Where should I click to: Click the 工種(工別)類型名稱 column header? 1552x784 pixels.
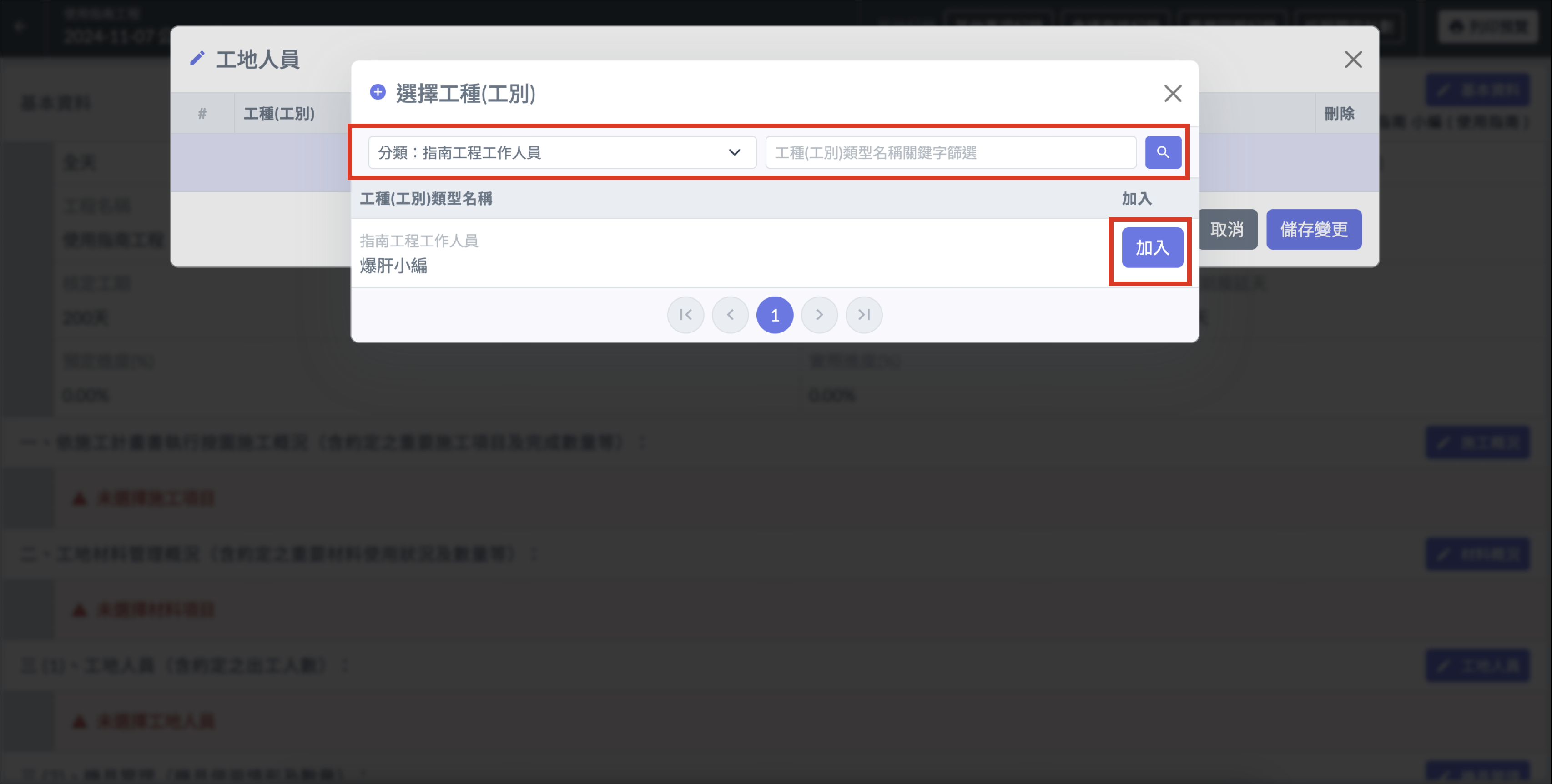[426, 199]
